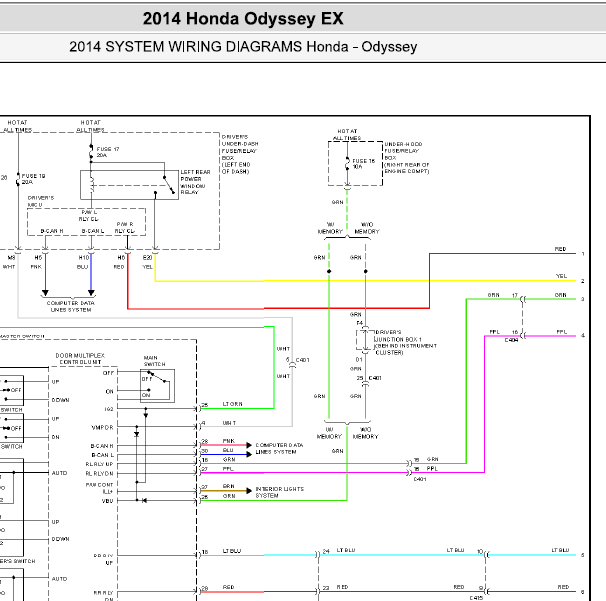Click the "BLU" wire label at pin 30
The image size is (606, 601).
pos(228,450)
